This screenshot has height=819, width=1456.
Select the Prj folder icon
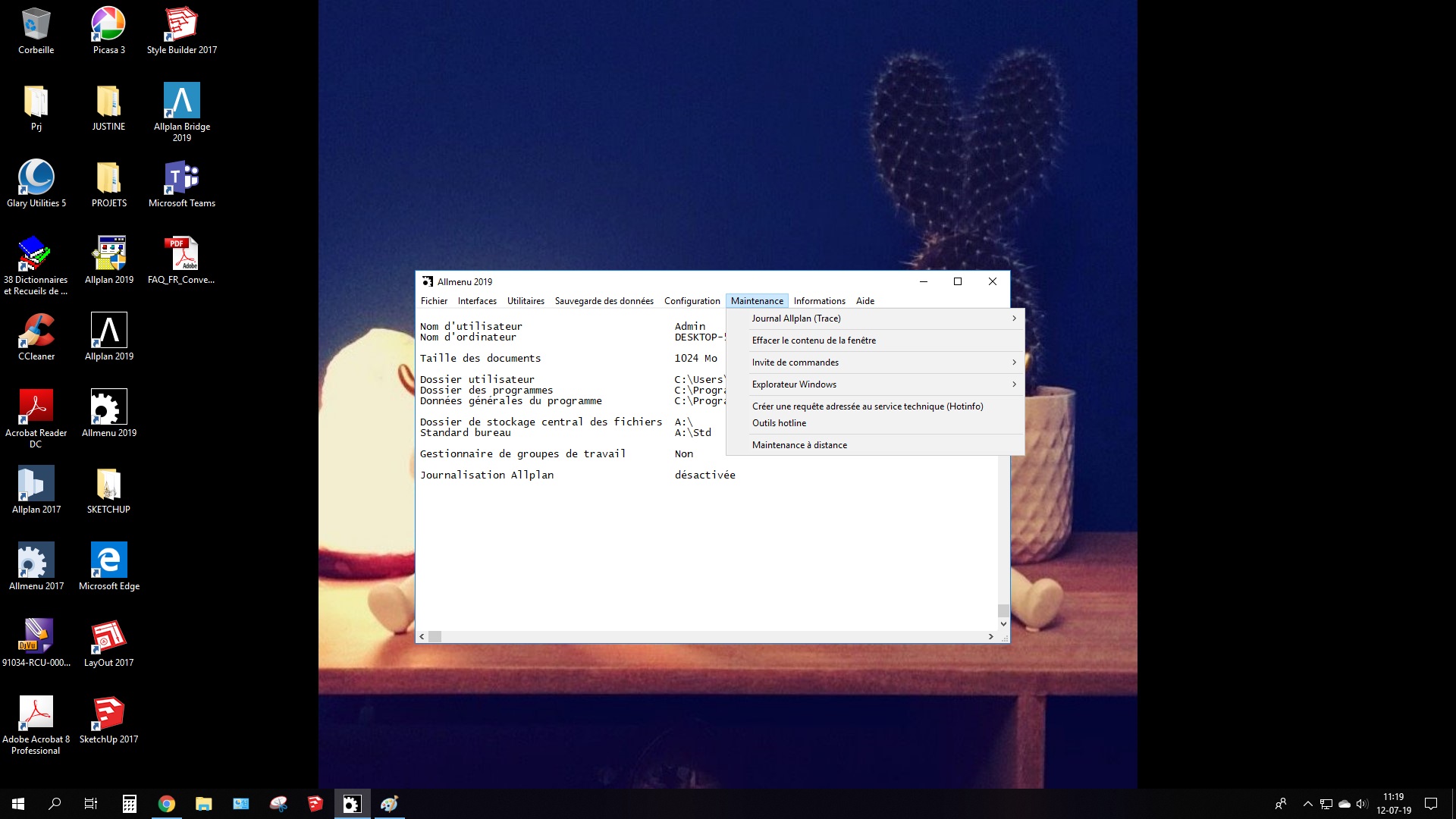(36, 108)
